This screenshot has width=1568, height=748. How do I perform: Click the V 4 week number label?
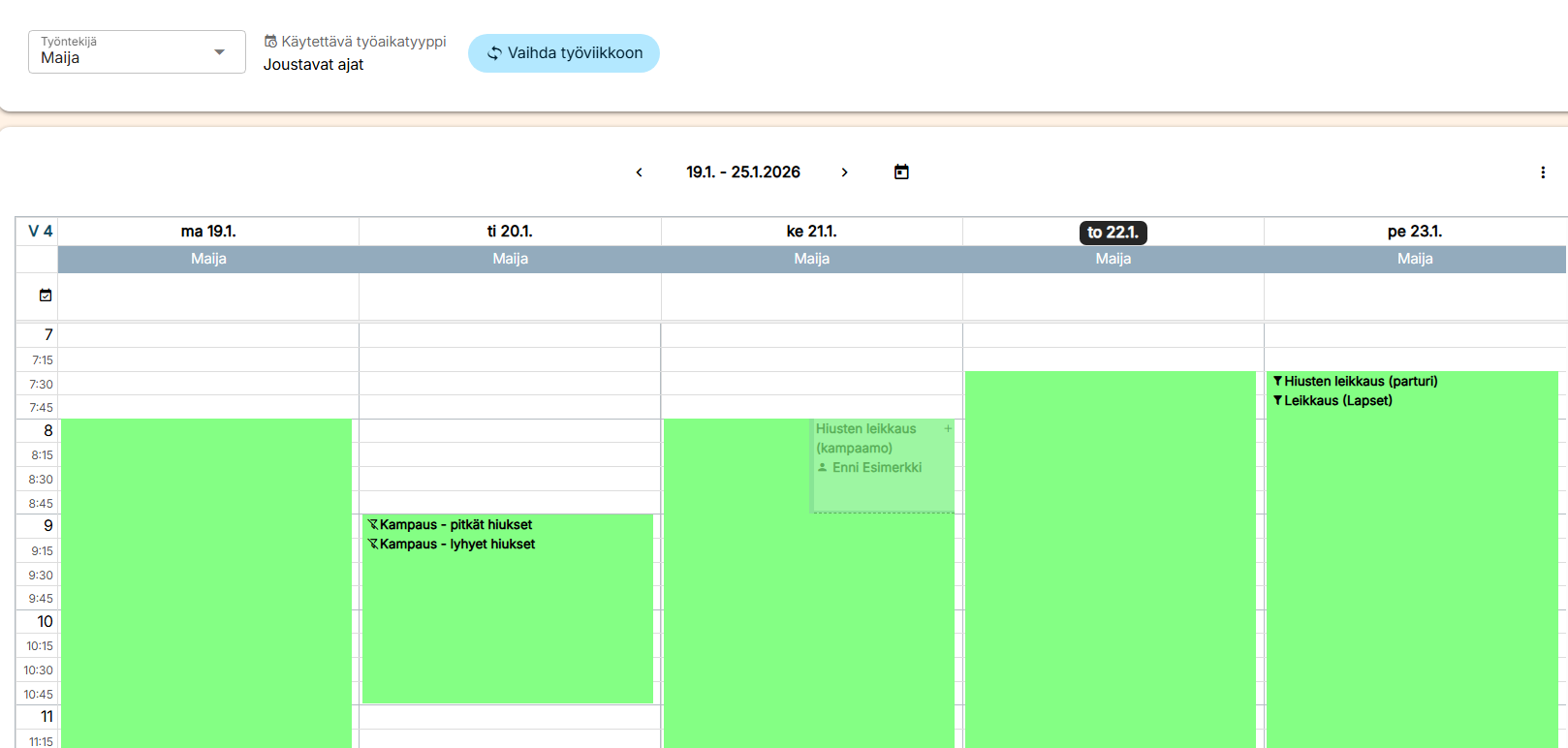[40, 232]
